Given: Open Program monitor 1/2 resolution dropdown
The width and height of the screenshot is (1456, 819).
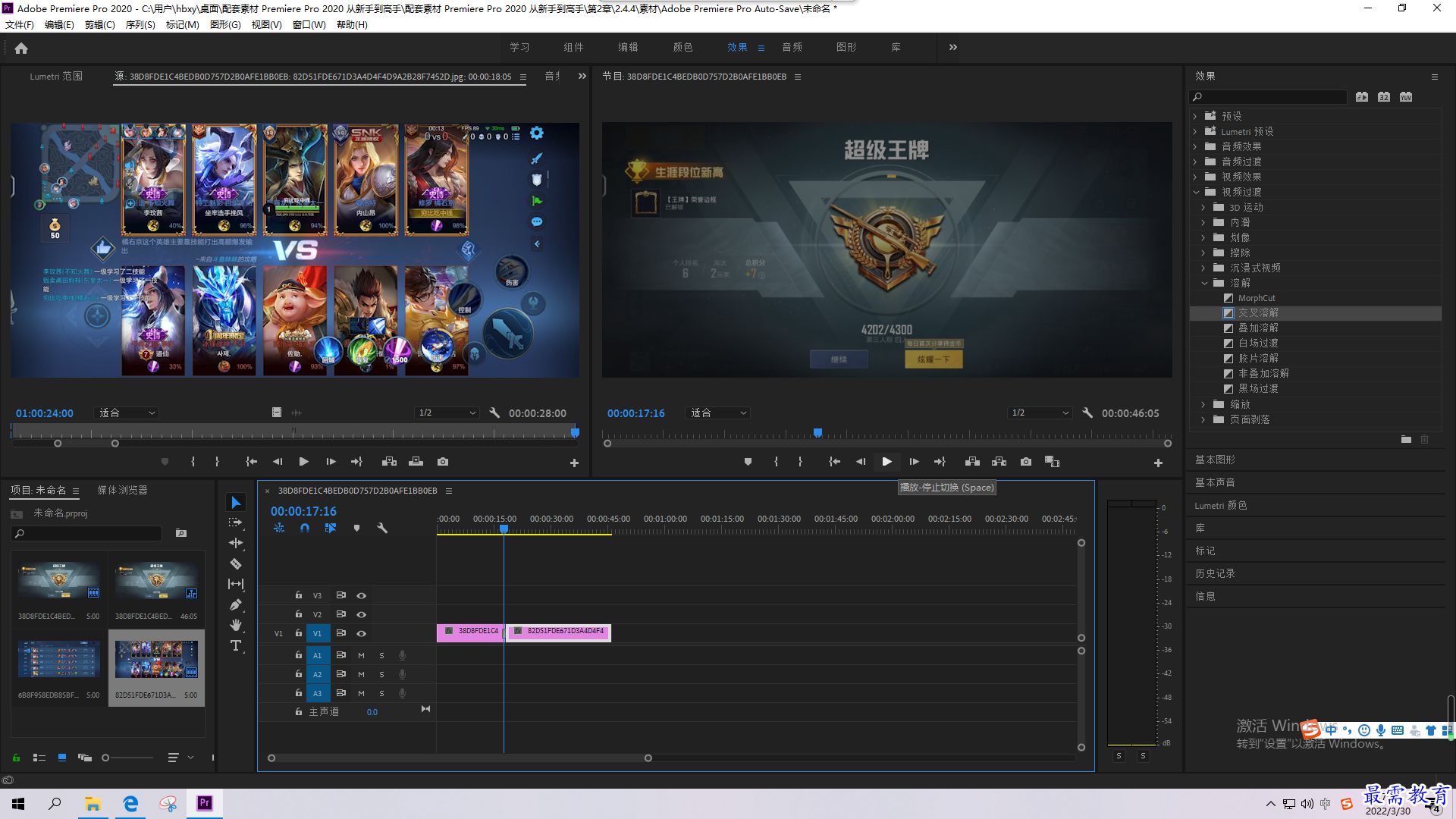Looking at the screenshot, I should tap(1040, 413).
